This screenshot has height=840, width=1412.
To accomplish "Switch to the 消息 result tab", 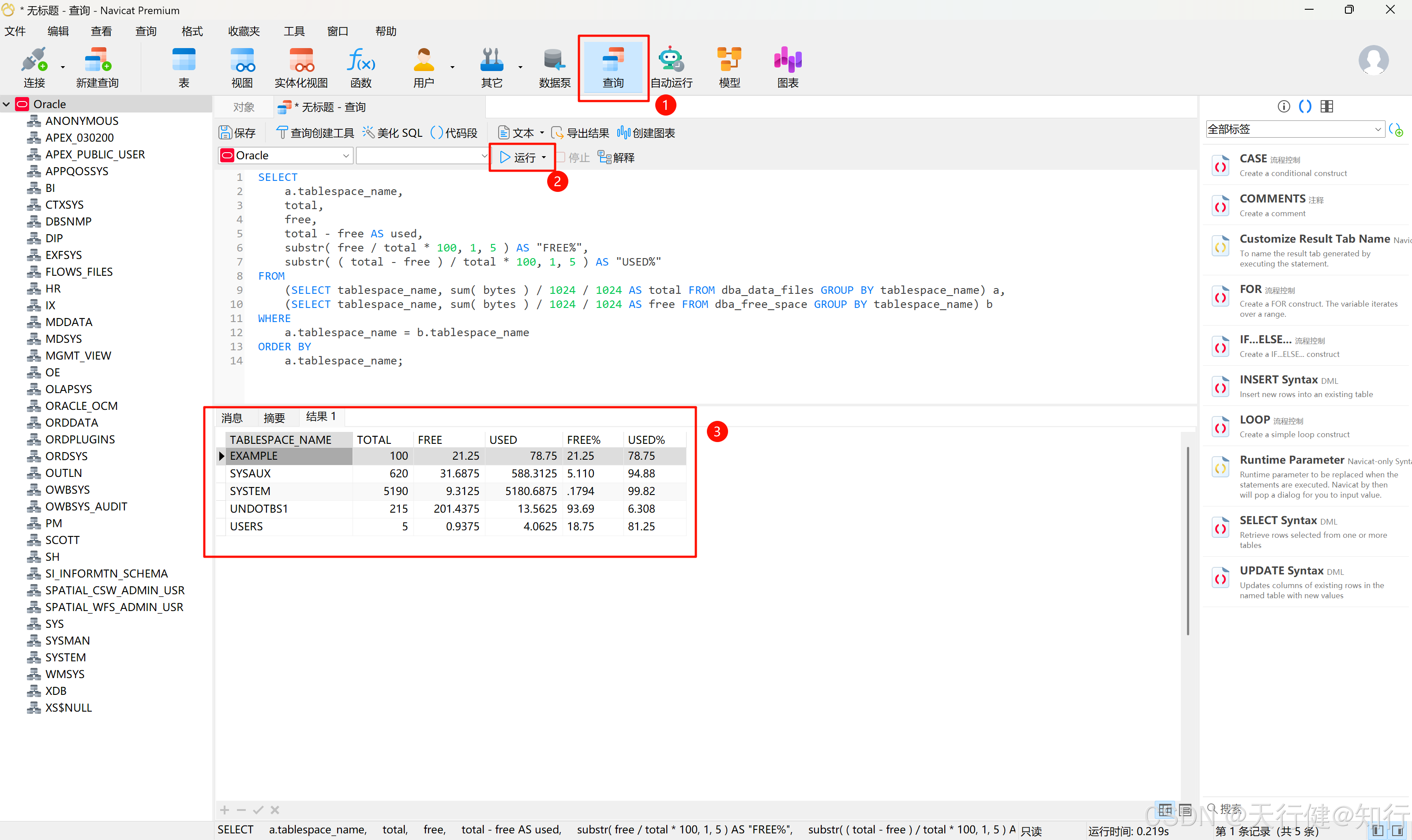I will [232, 418].
